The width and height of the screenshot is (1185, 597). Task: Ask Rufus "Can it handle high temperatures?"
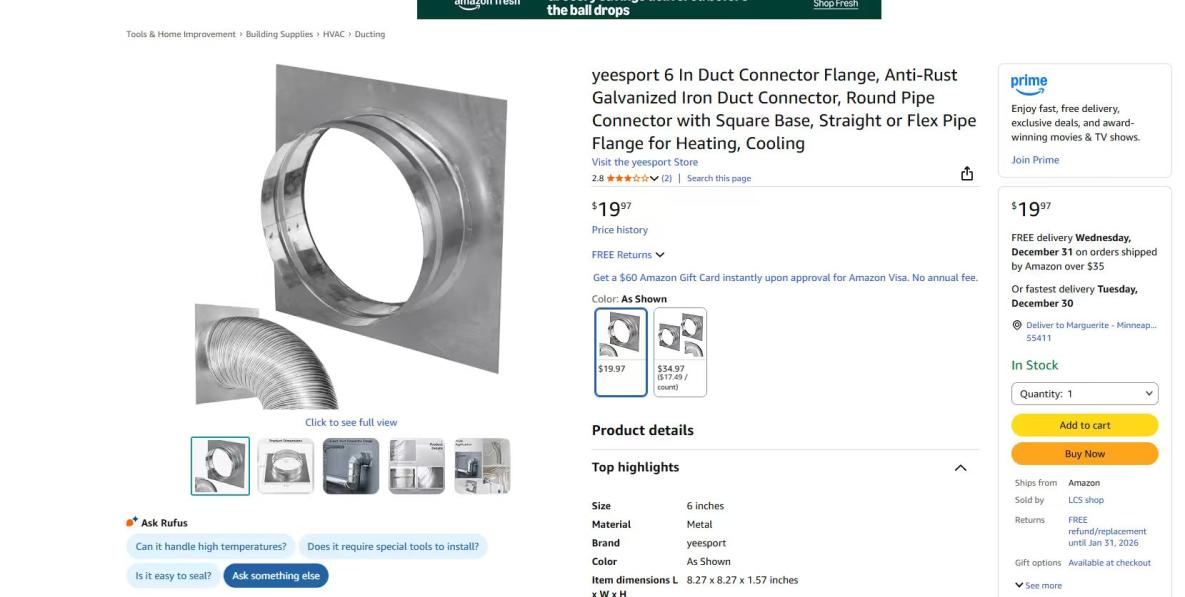211,546
